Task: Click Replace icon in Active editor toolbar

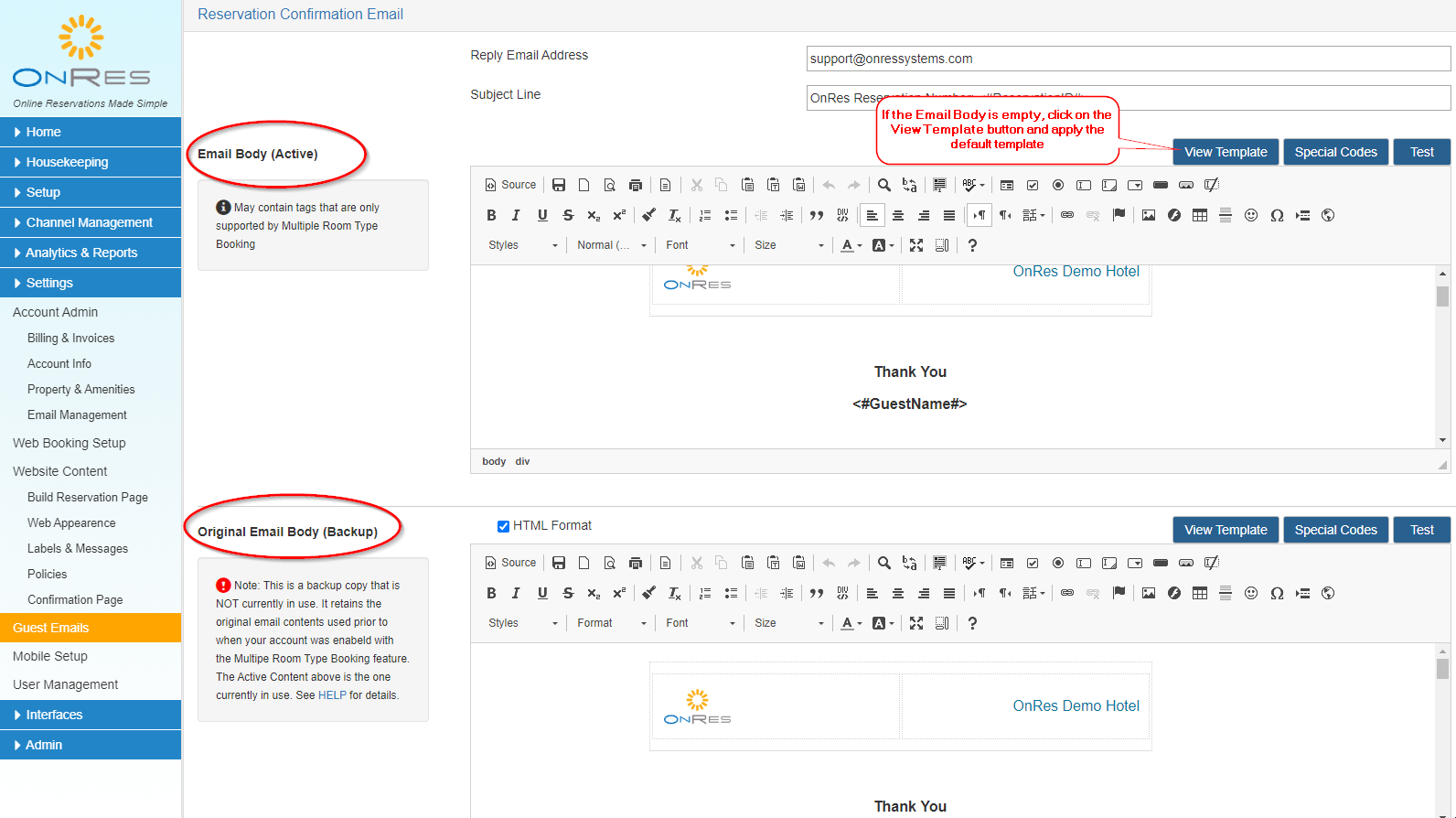Action: pos(910,185)
